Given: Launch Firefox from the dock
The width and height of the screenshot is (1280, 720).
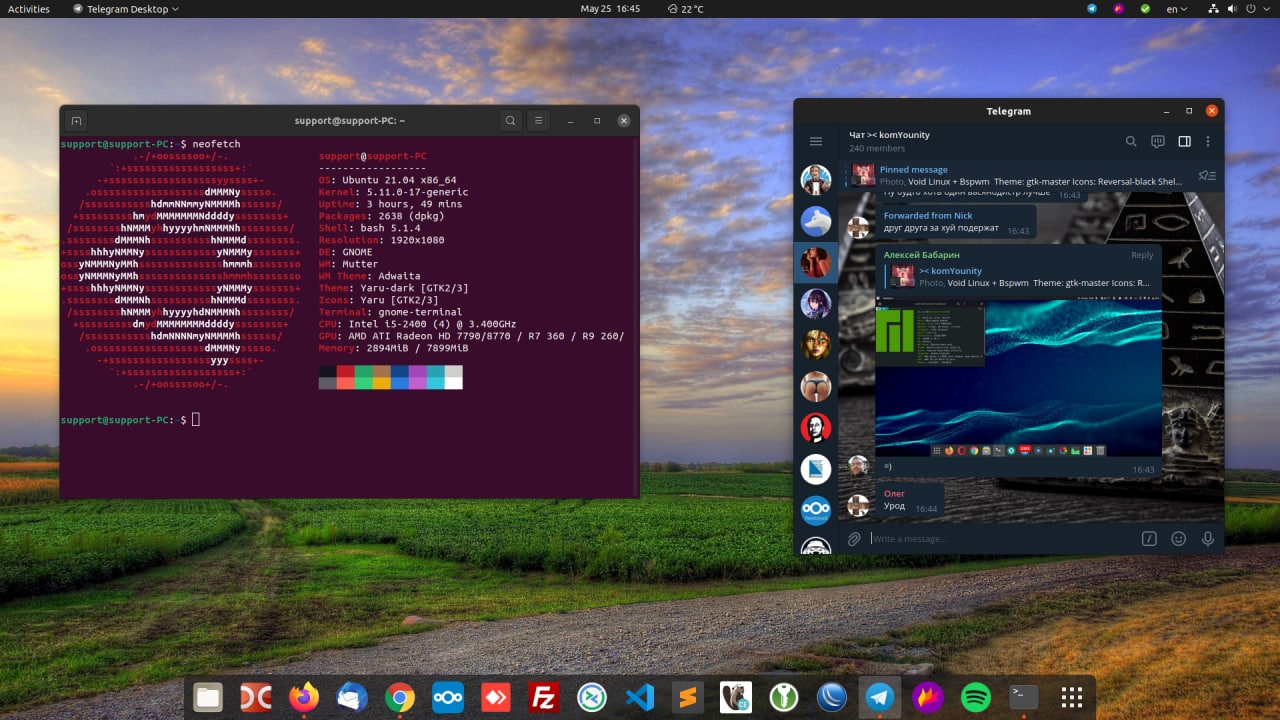Looking at the screenshot, I should coord(304,697).
